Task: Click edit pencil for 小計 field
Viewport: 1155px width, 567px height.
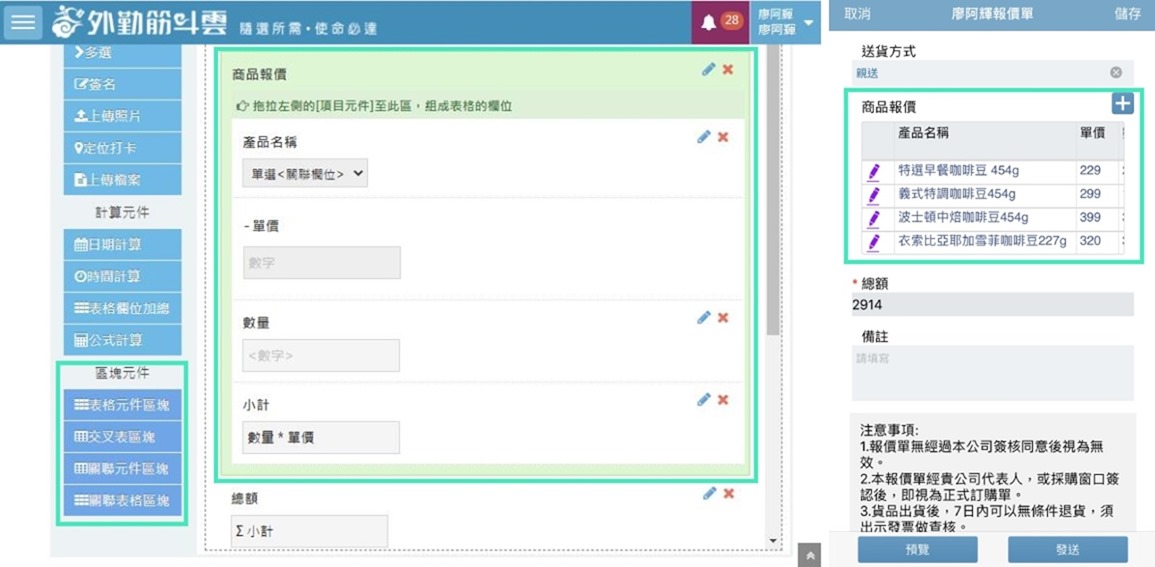Action: pyautogui.click(x=704, y=400)
